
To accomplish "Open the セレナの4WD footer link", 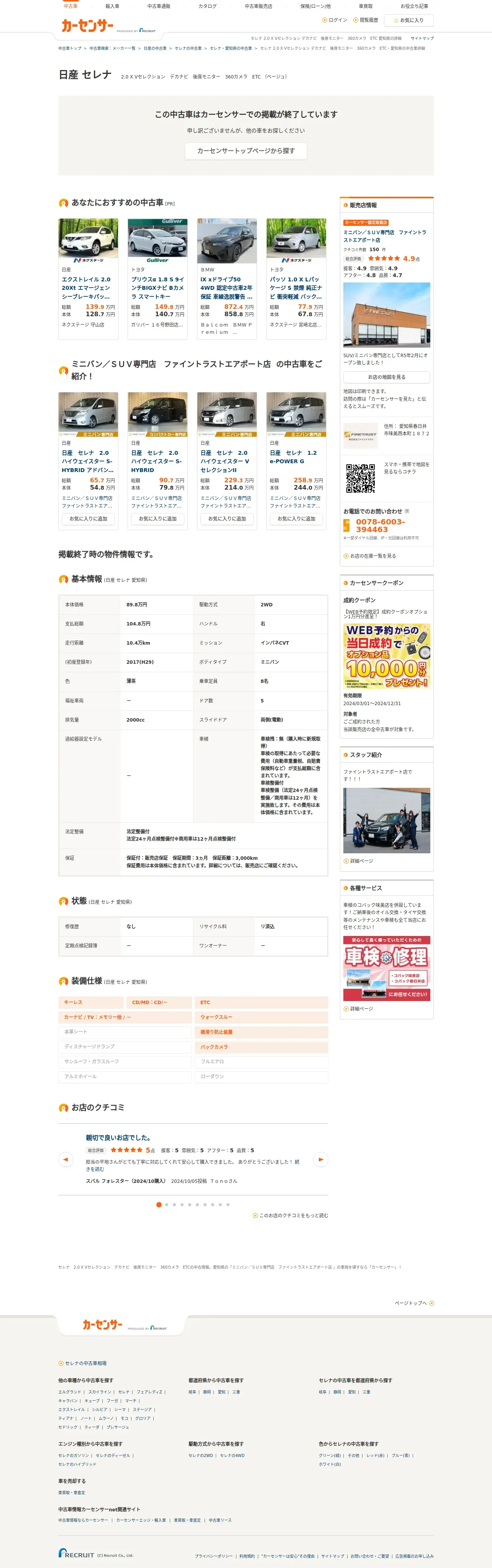I will (x=233, y=1455).
